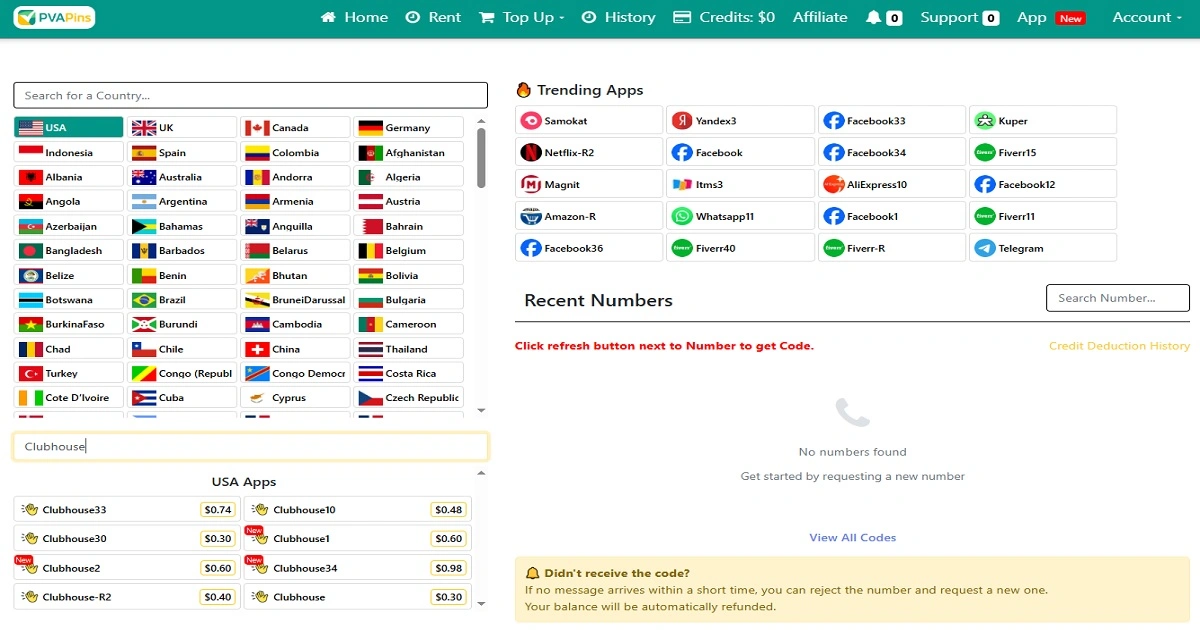Pick the Fiverr15 app
1200x630 pixels.
click(x=1043, y=152)
